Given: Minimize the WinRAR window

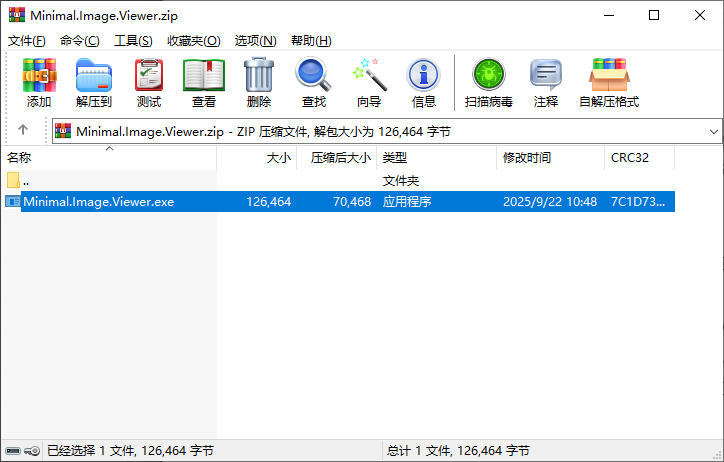Looking at the screenshot, I should (x=609, y=15).
